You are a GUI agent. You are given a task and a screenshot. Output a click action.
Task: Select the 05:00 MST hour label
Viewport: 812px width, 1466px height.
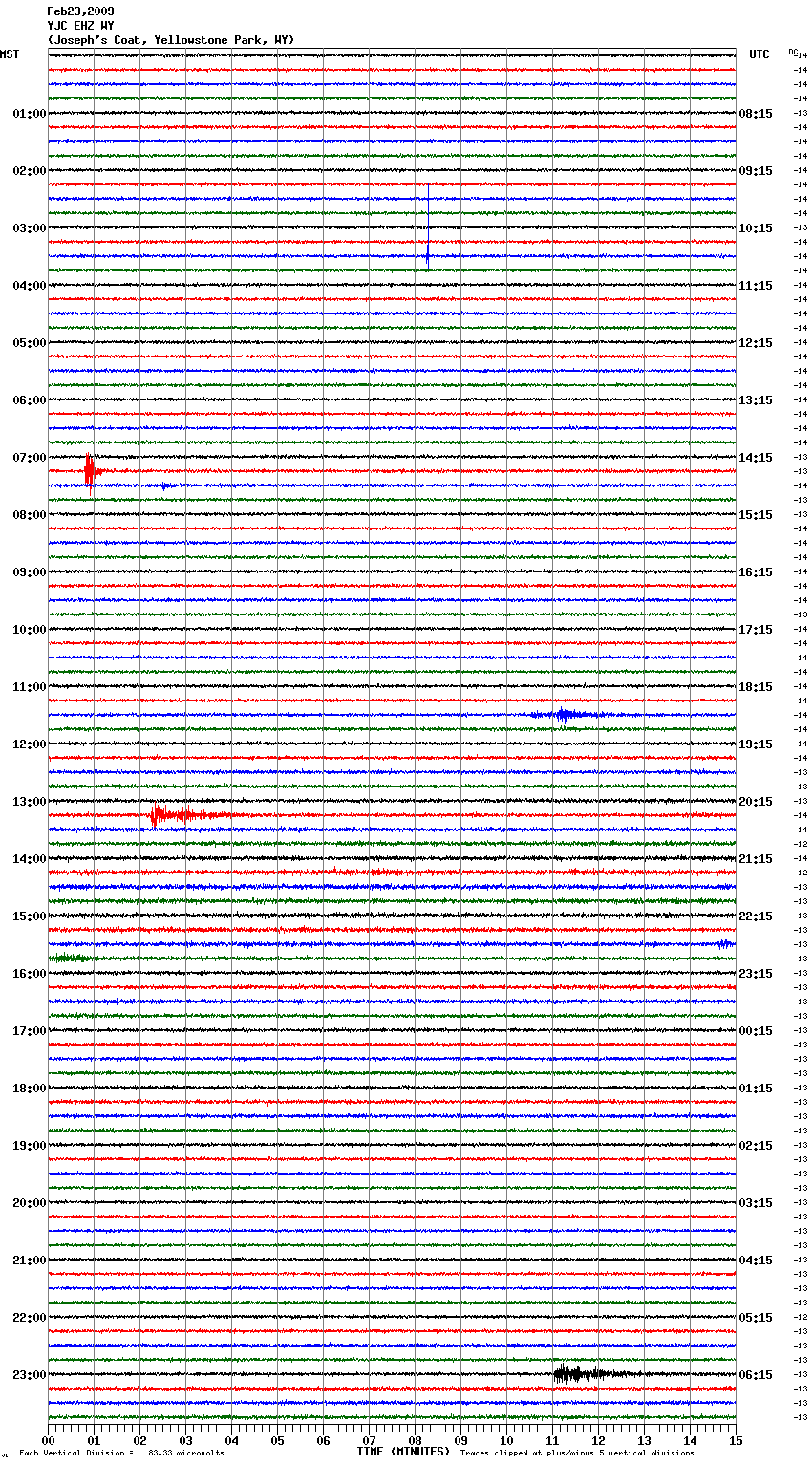pos(30,343)
